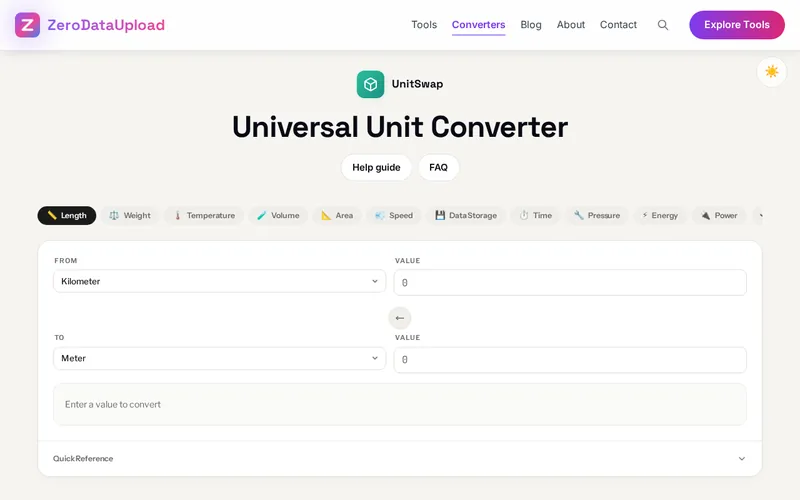Click the From value input field

tap(570, 282)
